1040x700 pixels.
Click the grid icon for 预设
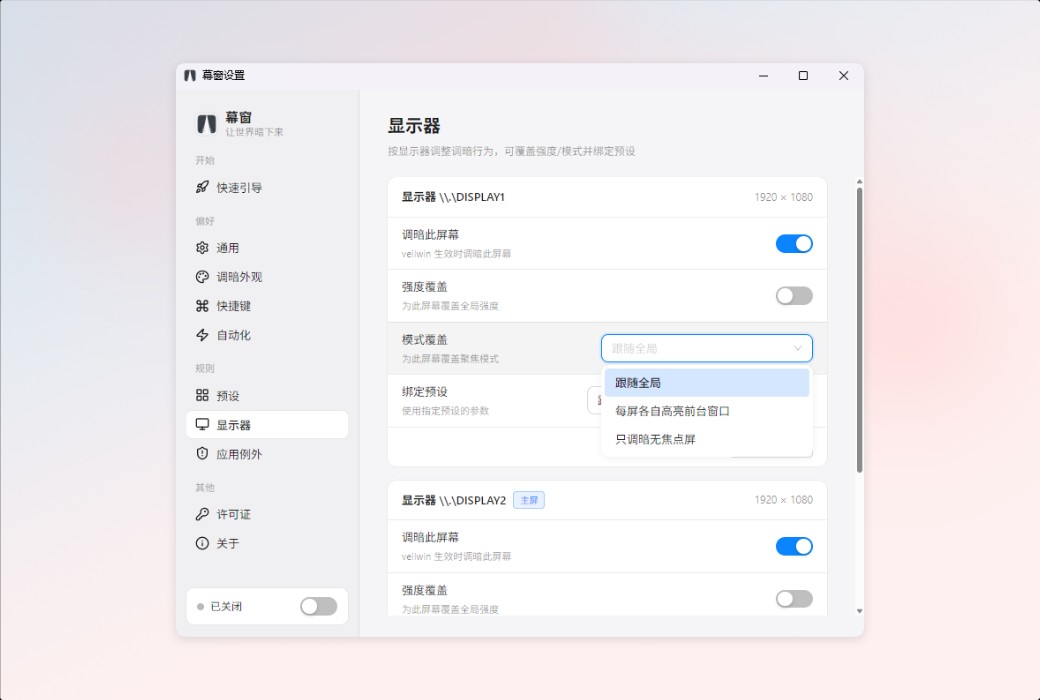pyautogui.click(x=202, y=395)
